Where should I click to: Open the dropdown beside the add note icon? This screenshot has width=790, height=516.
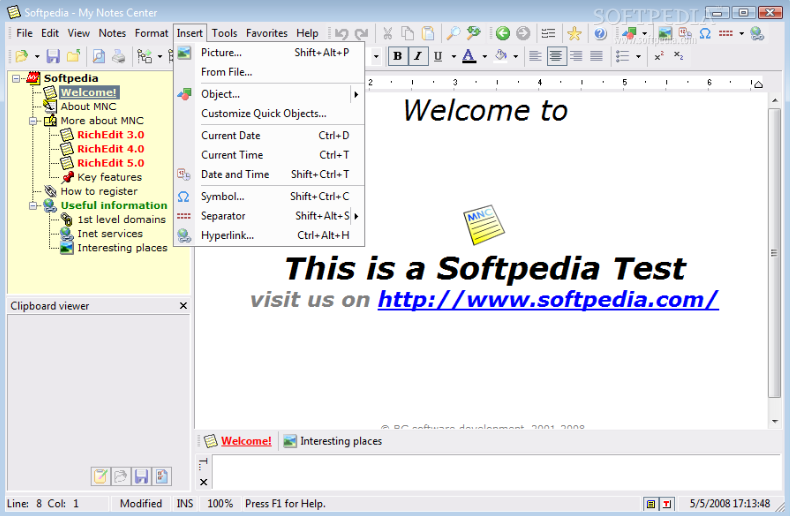[x=160, y=56]
